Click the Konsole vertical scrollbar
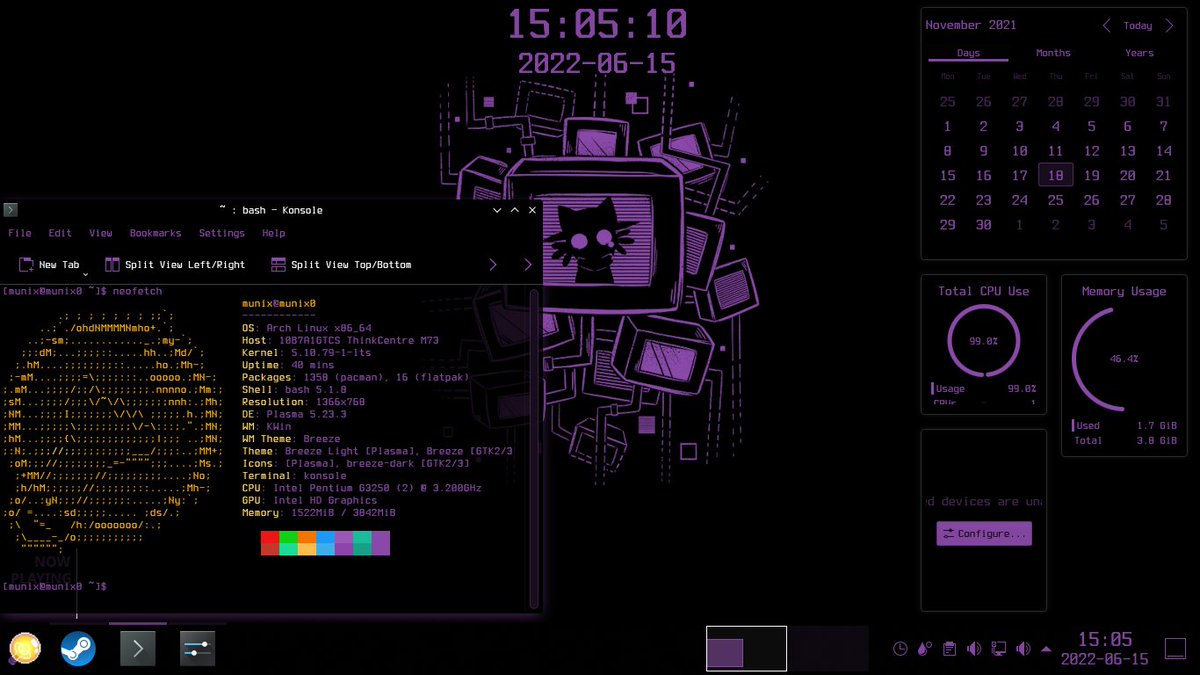 coord(534,448)
